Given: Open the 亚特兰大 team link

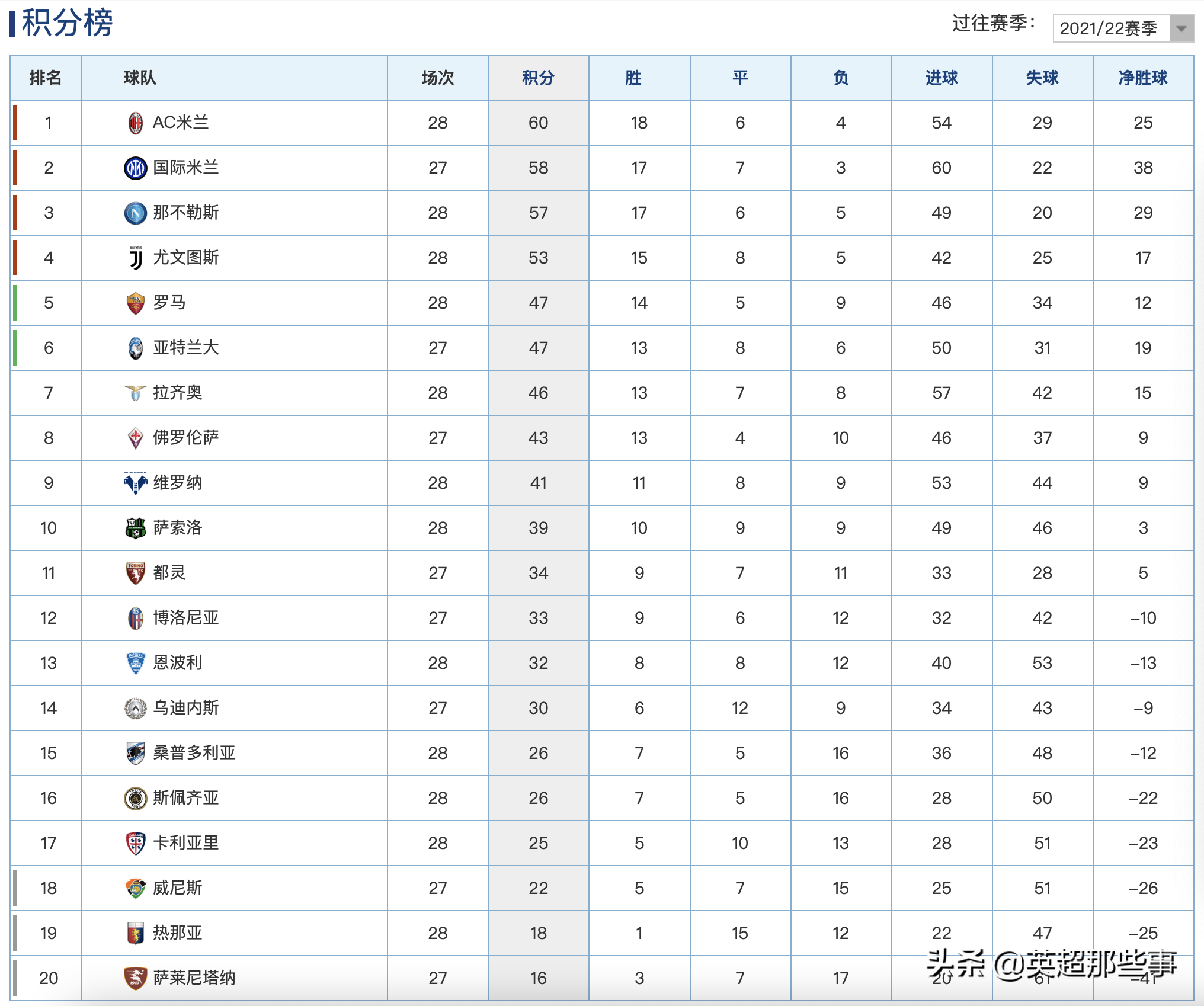Looking at the screenshot, I should [x=186, y=348].
